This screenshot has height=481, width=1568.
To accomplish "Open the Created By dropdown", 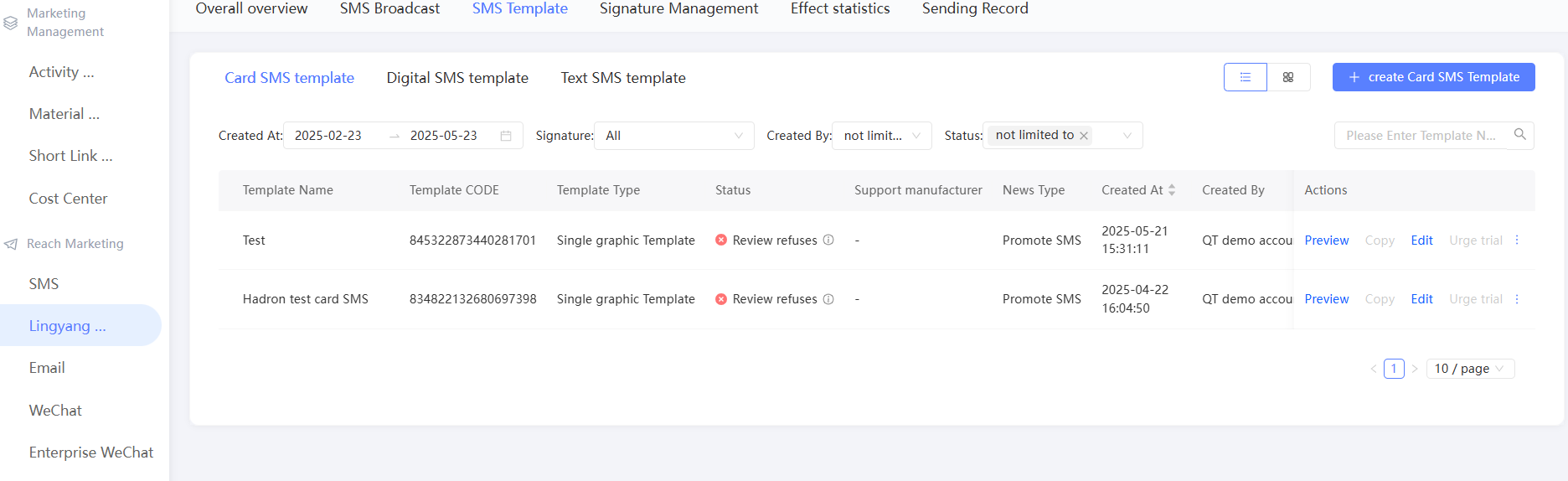I will tap(916, 136).
